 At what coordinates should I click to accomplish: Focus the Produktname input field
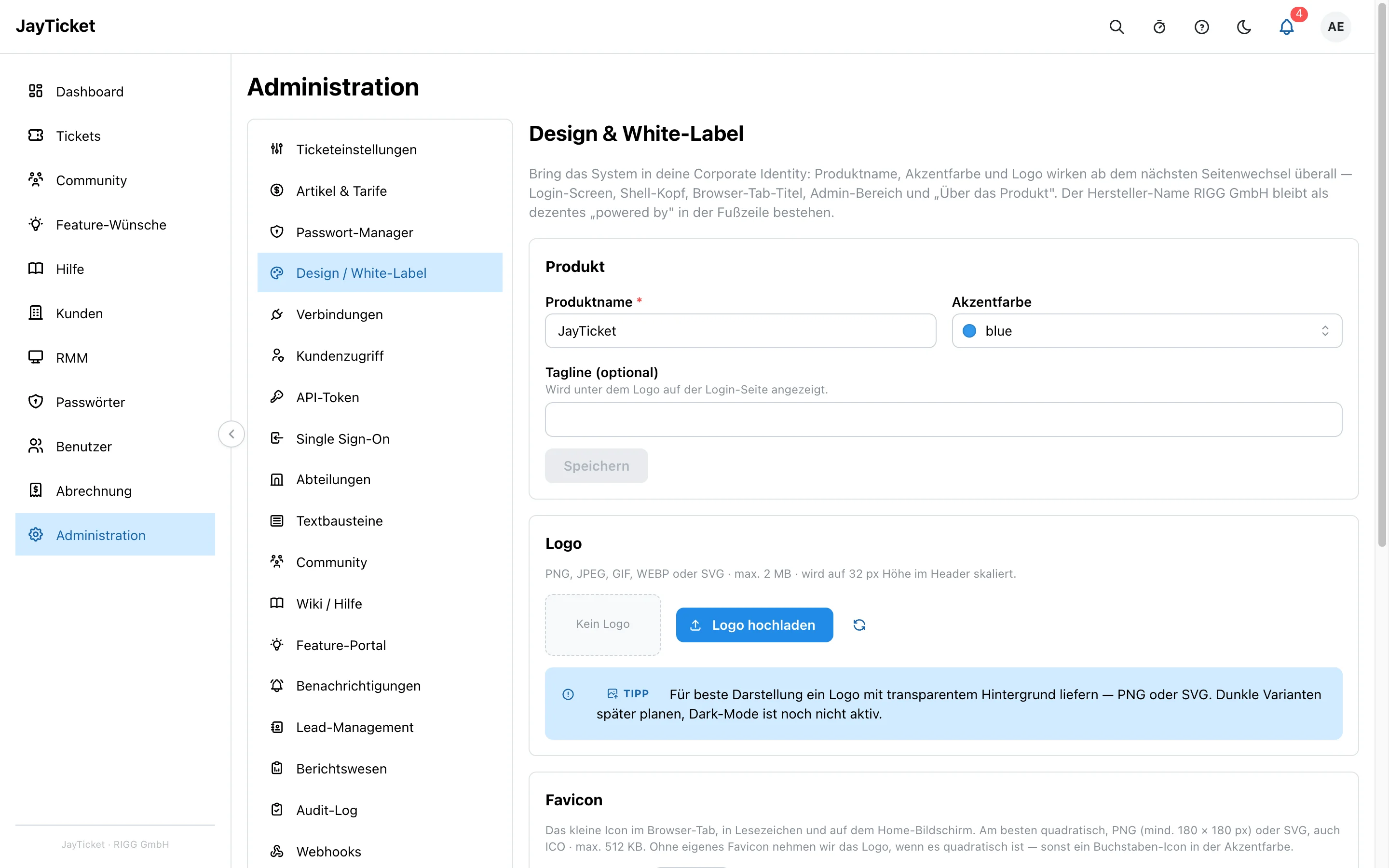pyautogui.click(x=740, y=331)
